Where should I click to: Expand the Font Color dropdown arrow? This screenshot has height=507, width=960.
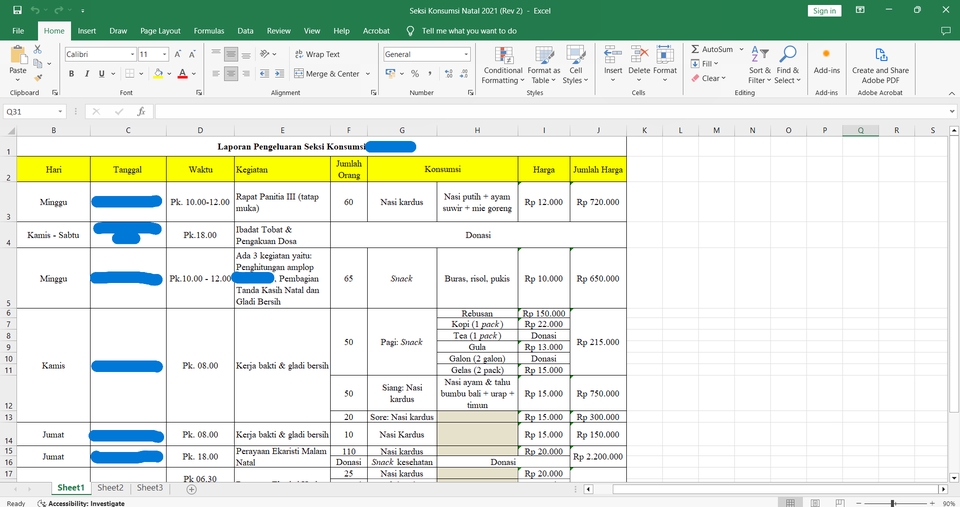[x=193, y=73]
